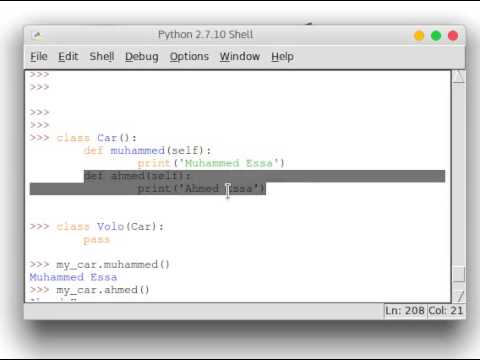This screenshot has width=480, height=360.
Task: Click the 'class Car():' line
Action: click(x=96, y=138)
